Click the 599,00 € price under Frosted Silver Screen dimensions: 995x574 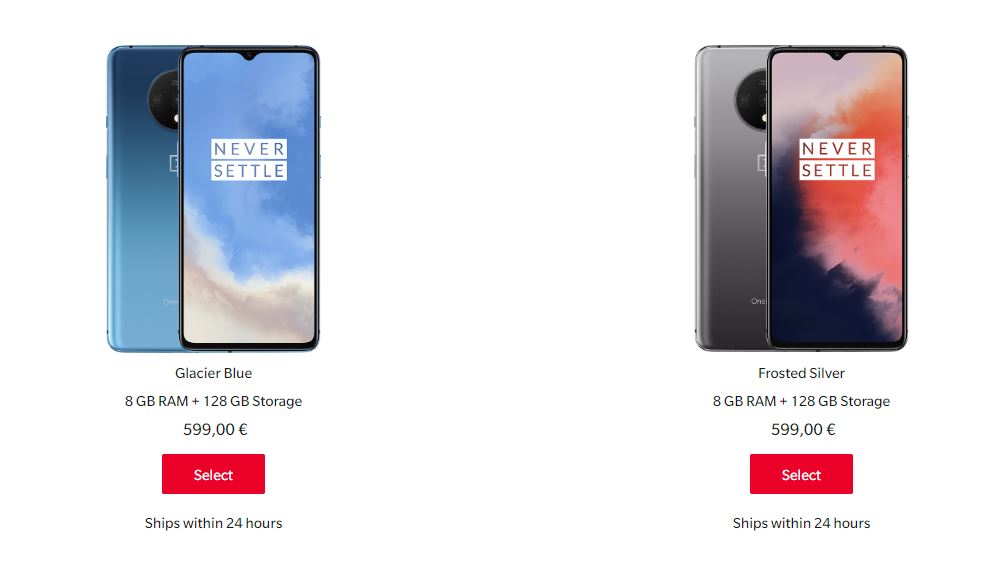(x=803, y=429)
